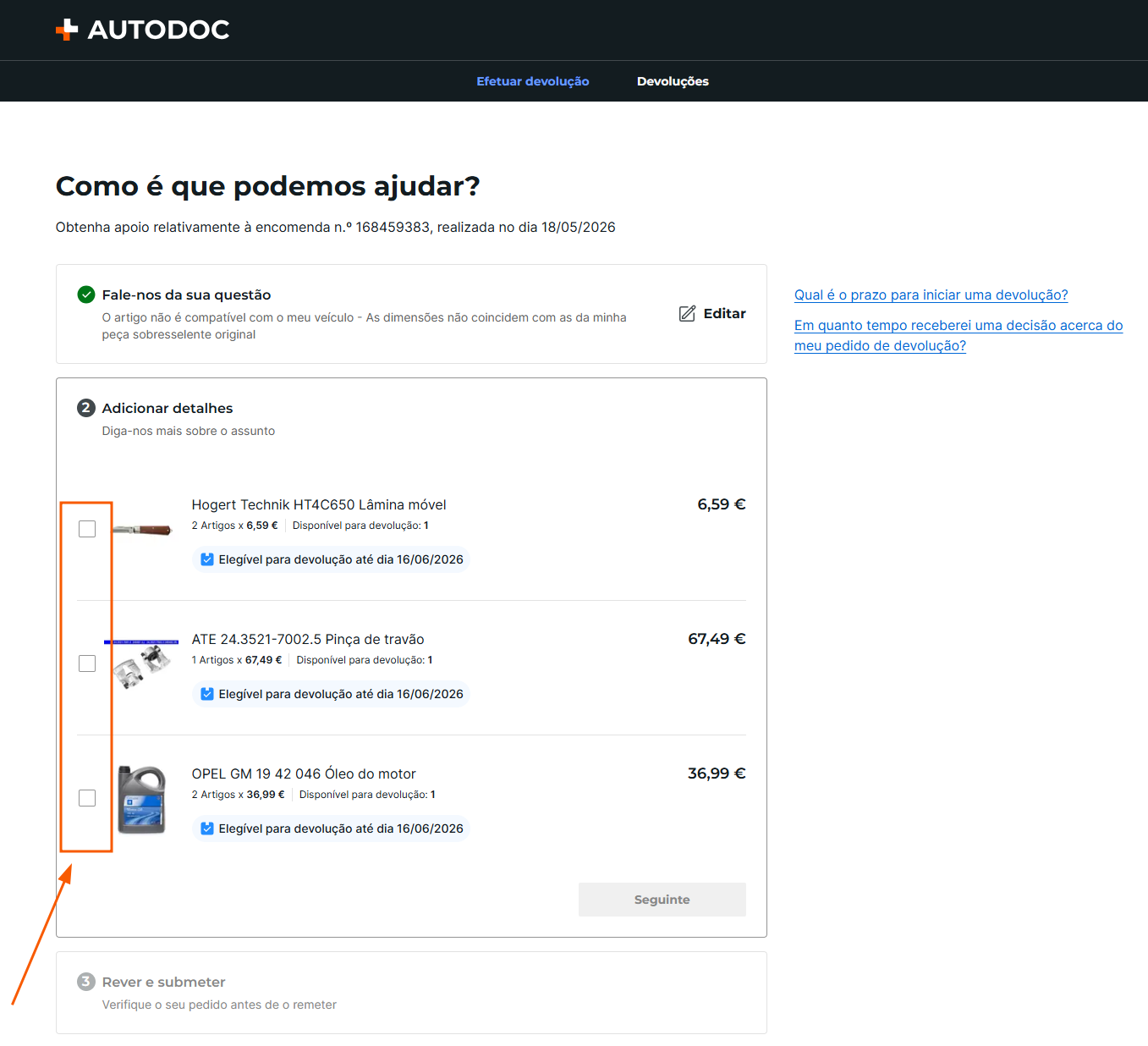Click the 2 Artigos x 6,59 € text

coord(235,526)
